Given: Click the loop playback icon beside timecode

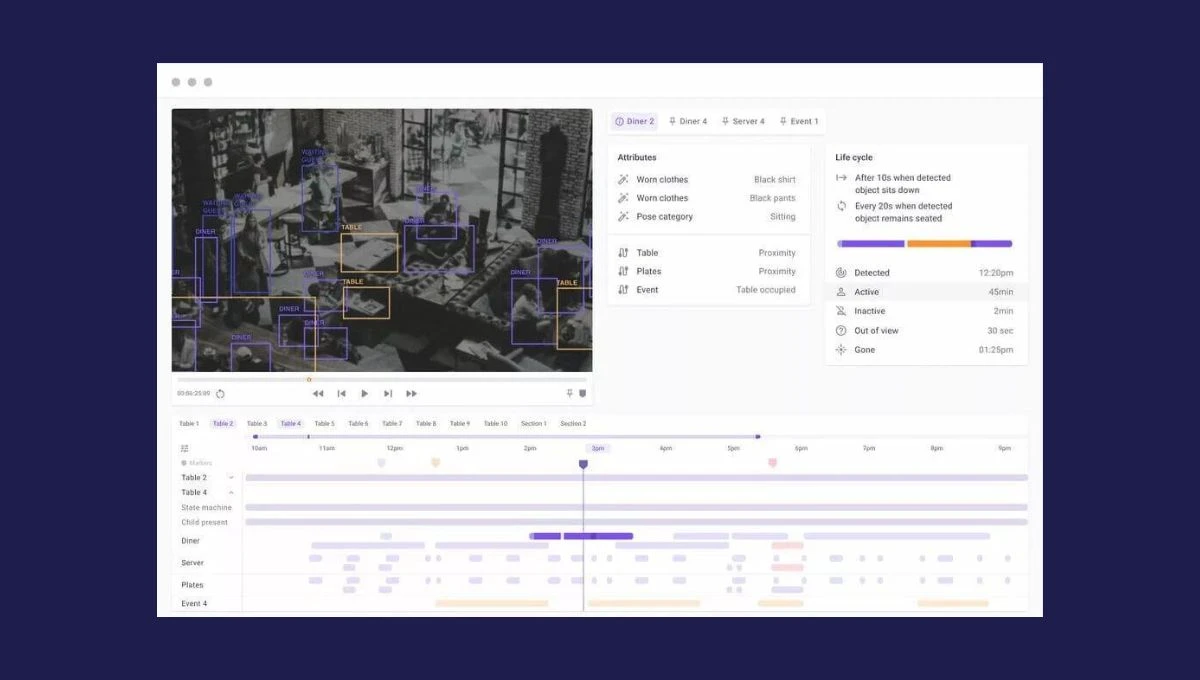Looking at the screenshot, I should pyautogui.click(x=220, y=394).
